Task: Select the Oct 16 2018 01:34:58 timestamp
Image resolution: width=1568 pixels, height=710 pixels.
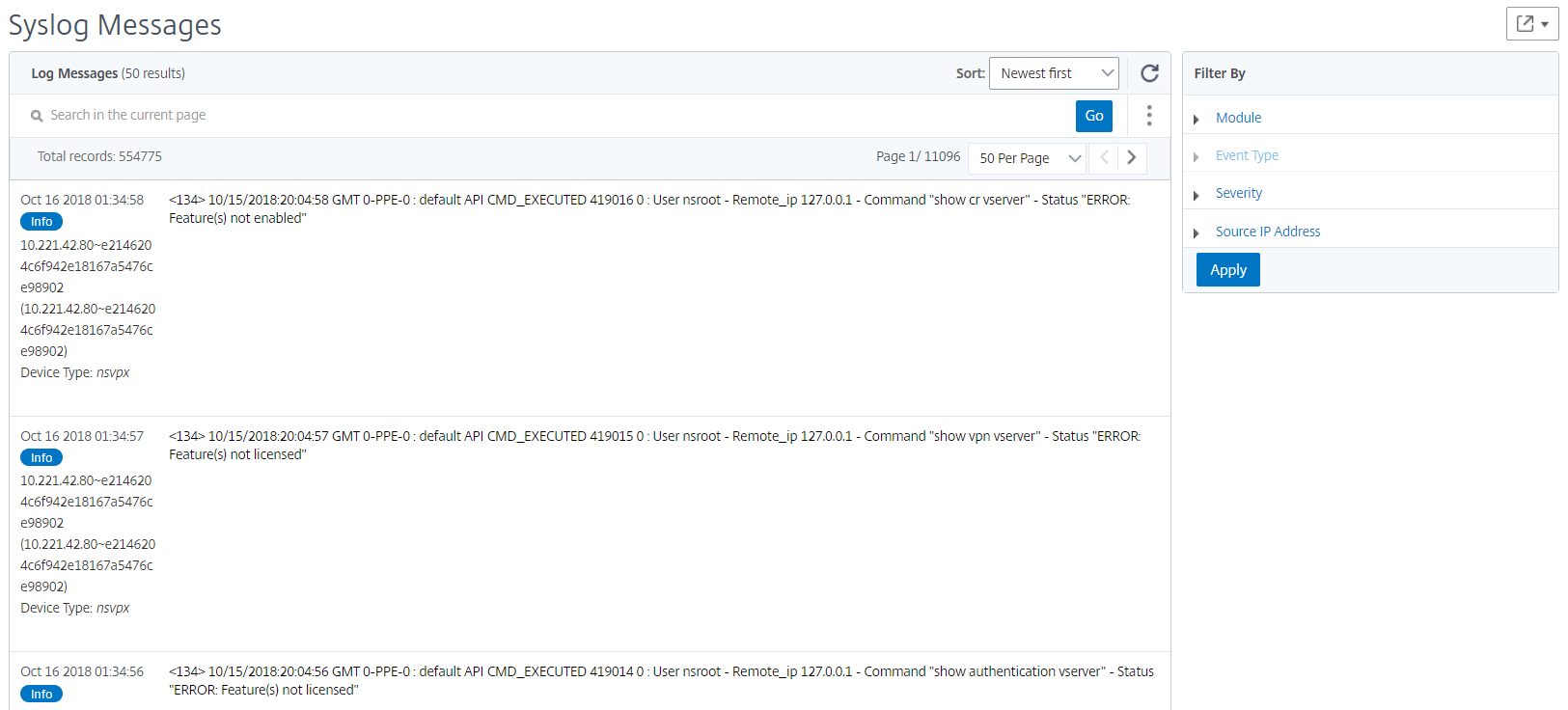Action: pyautogui.click(x=82, y=200)
